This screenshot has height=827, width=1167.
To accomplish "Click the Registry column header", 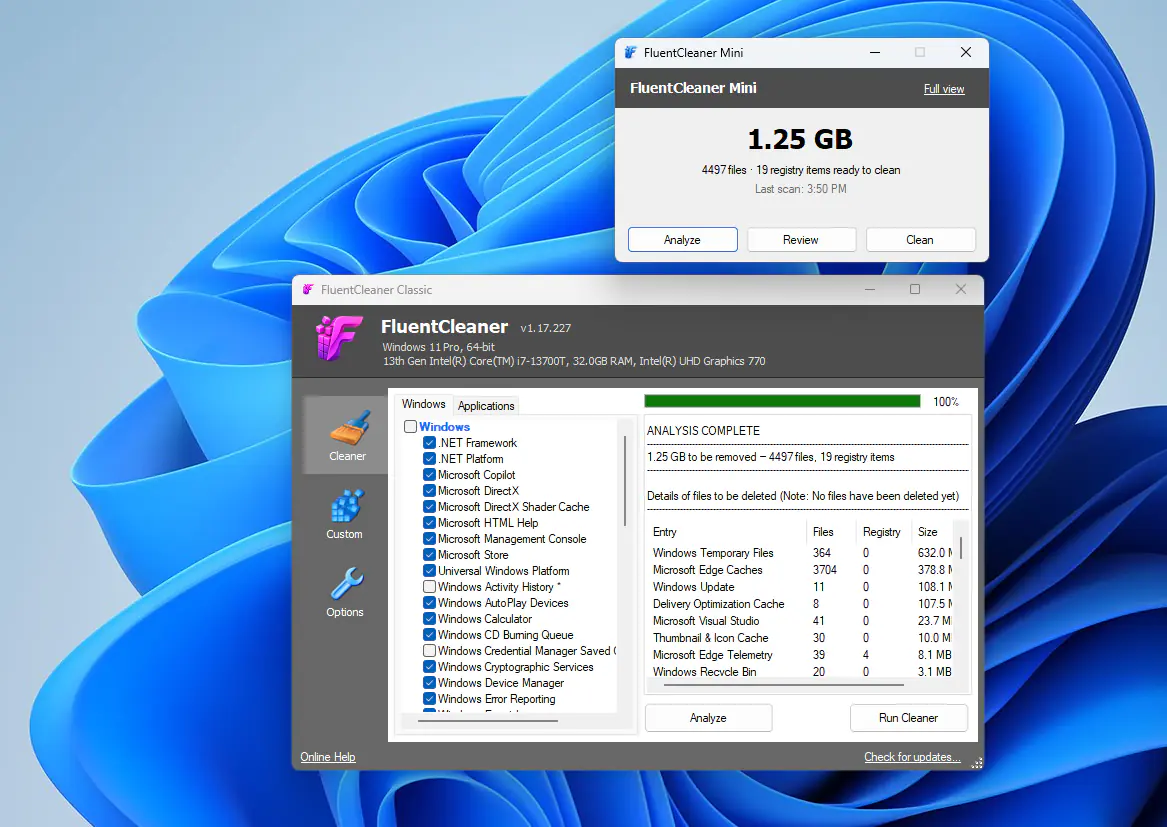I will click(881, 531).
